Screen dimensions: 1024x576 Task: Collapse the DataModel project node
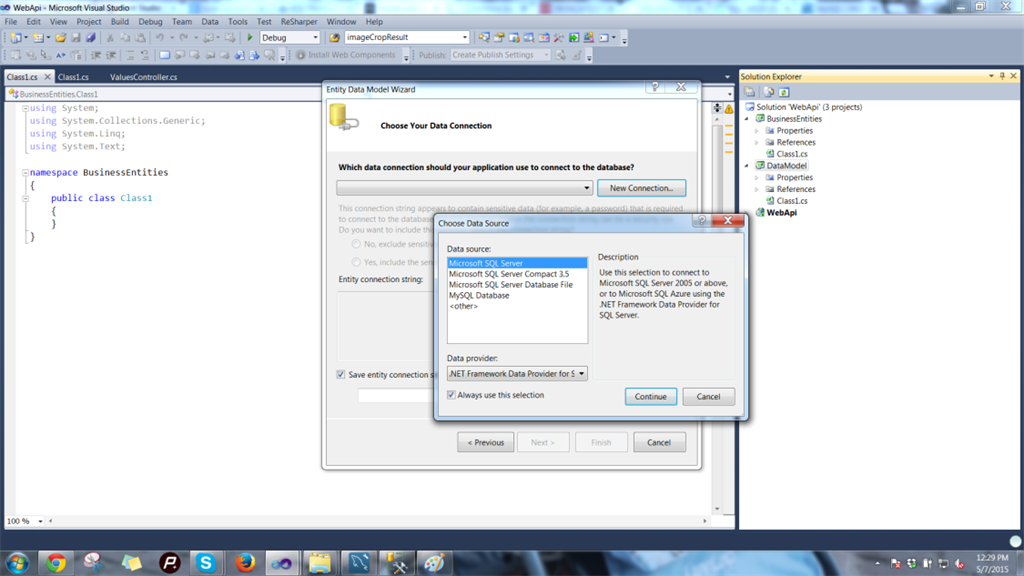tap(747, 166)
